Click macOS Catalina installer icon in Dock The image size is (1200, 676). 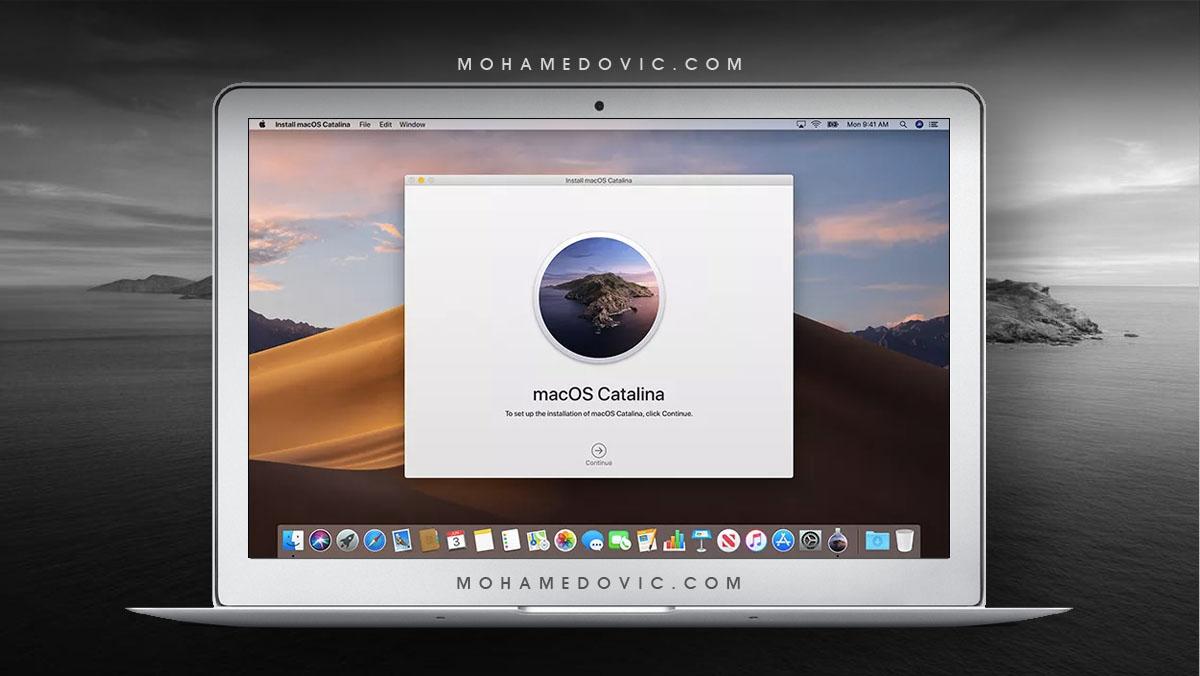[x=837, y=540]
